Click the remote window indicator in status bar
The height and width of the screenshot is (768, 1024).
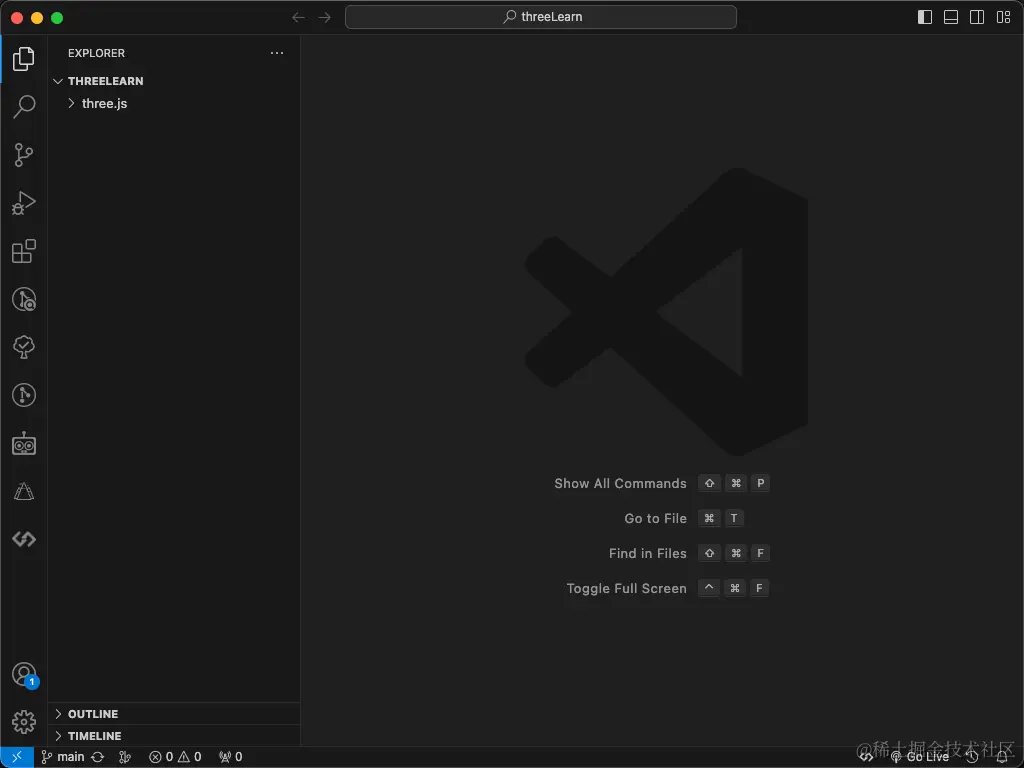click(x=17, y=757)
